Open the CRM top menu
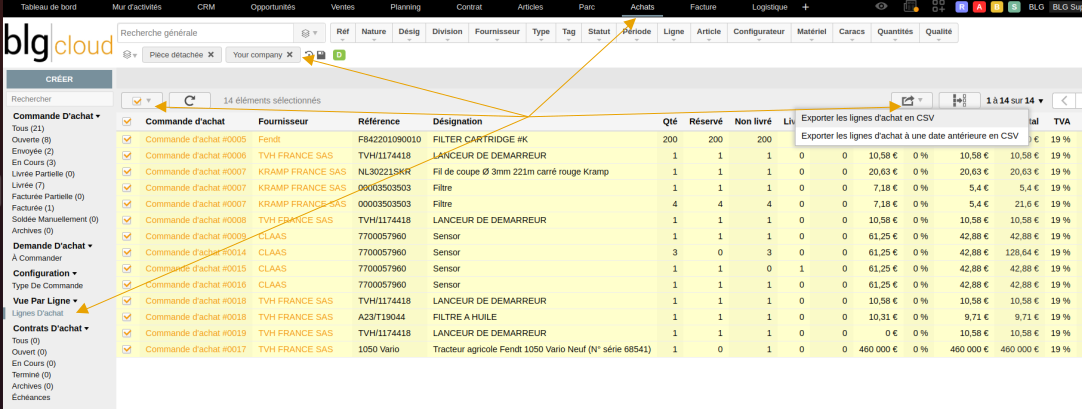The image size is (1082, 409). click(206, 7)
